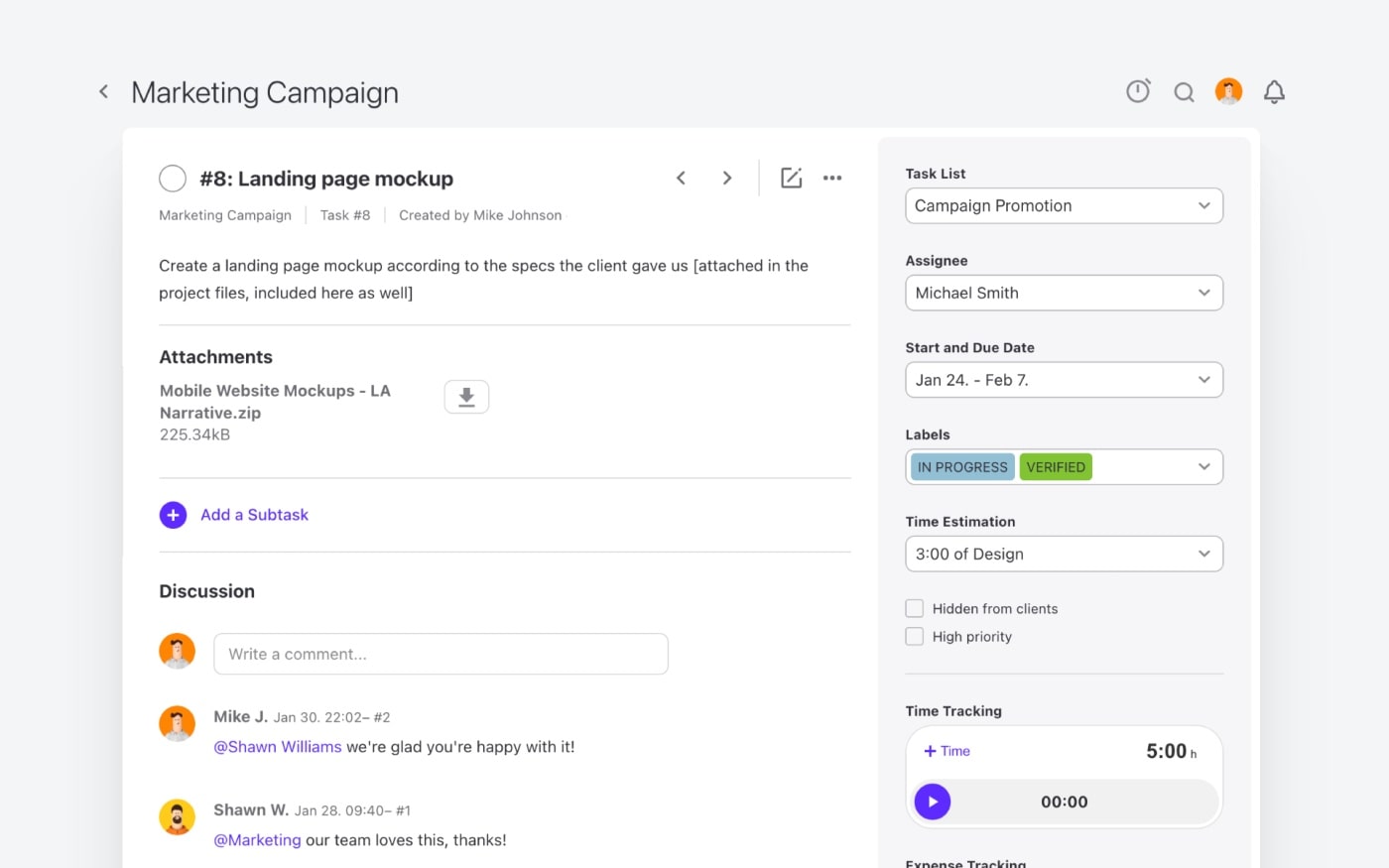This screenshot has width=1389, height=868.
Task: Open Start and Due Date dropdown
Action: click(1064, 380)
